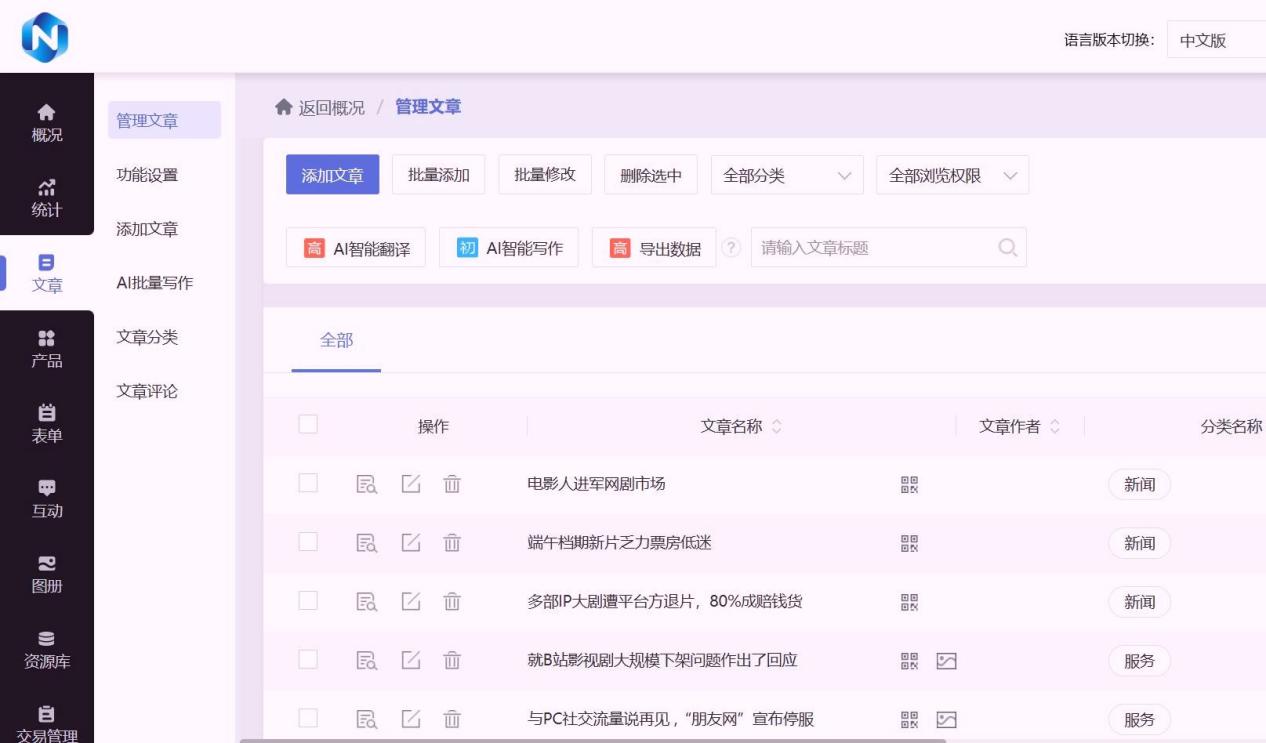
Task: Click the preview icon for 电影人进军网剧市场
Action: coord(367,484)
